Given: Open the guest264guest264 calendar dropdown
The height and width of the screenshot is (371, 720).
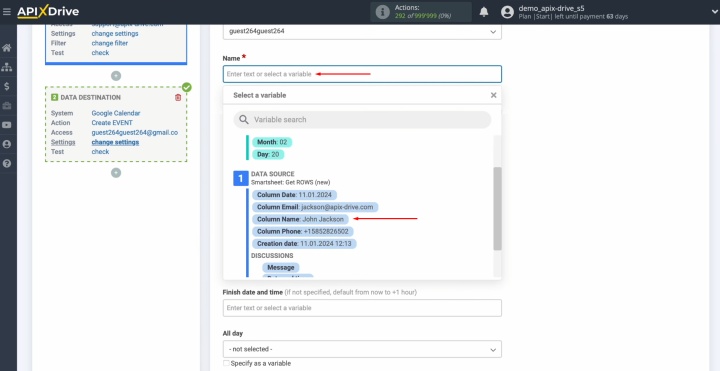Looking at the screenshot, I should [362, 32].
